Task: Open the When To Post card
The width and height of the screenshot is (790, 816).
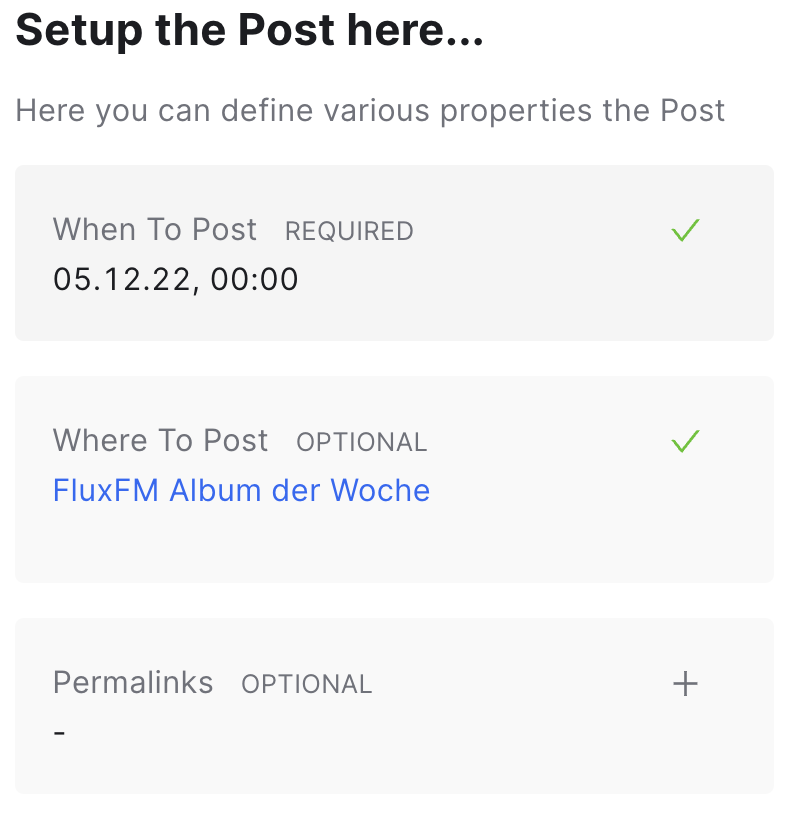Action: [x=394, y=253]
